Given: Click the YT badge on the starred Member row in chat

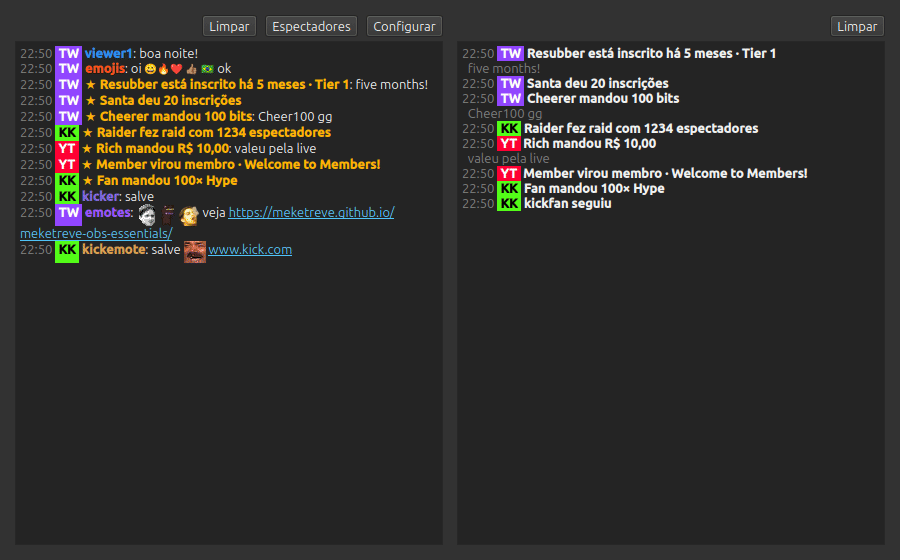Looking at the screenshot, I should pos(67,165).
